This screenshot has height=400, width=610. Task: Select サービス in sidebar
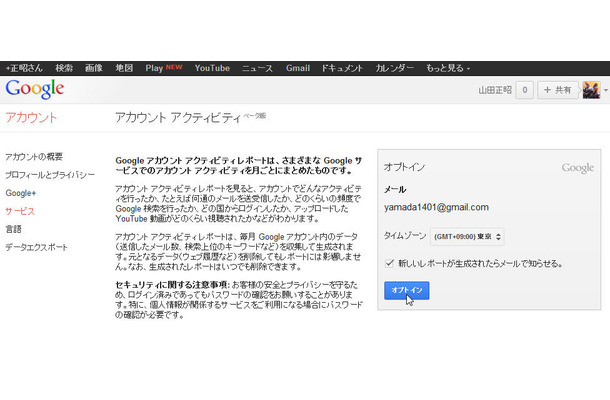click(x=20, y=211)
